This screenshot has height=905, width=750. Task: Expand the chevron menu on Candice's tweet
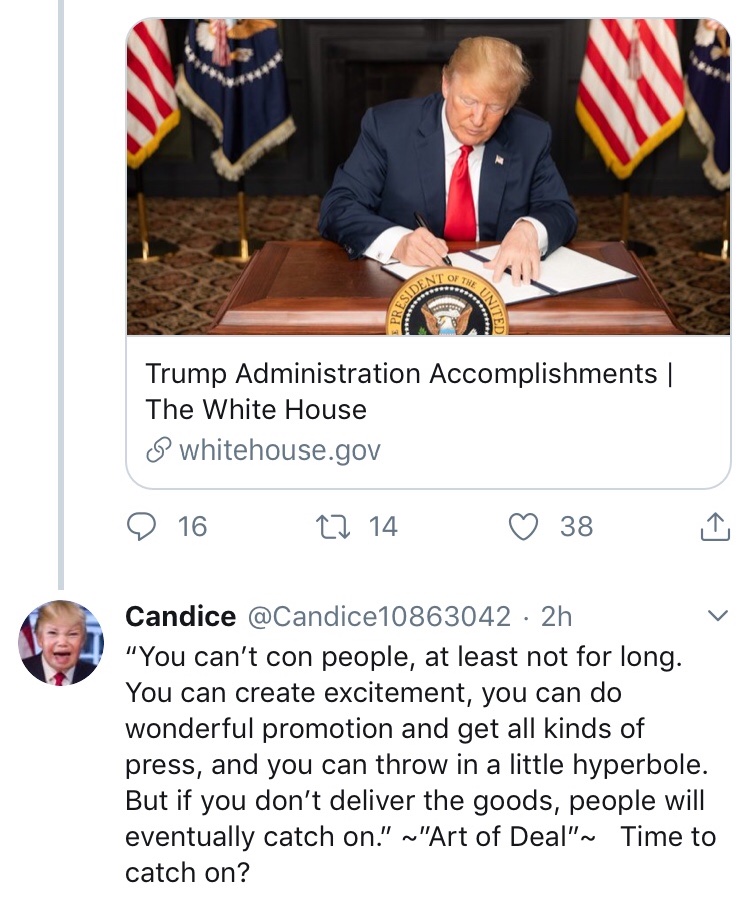pos(716,616)
